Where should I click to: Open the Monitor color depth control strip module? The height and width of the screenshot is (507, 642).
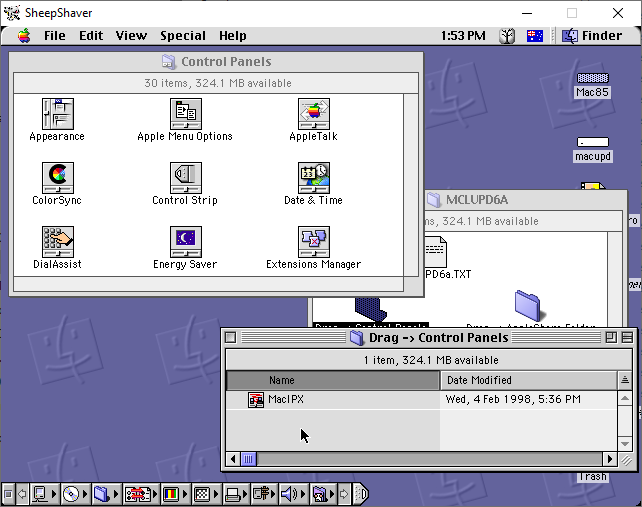click(175, 494)
